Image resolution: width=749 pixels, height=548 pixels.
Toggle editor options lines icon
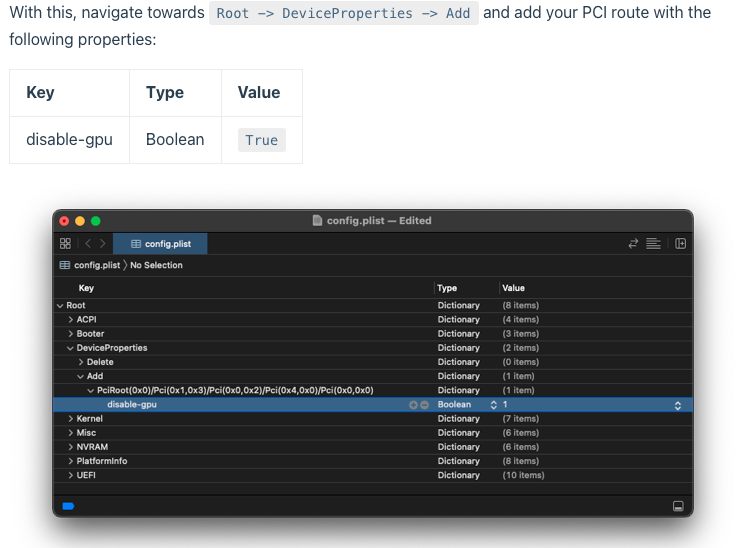coord(653,244)
